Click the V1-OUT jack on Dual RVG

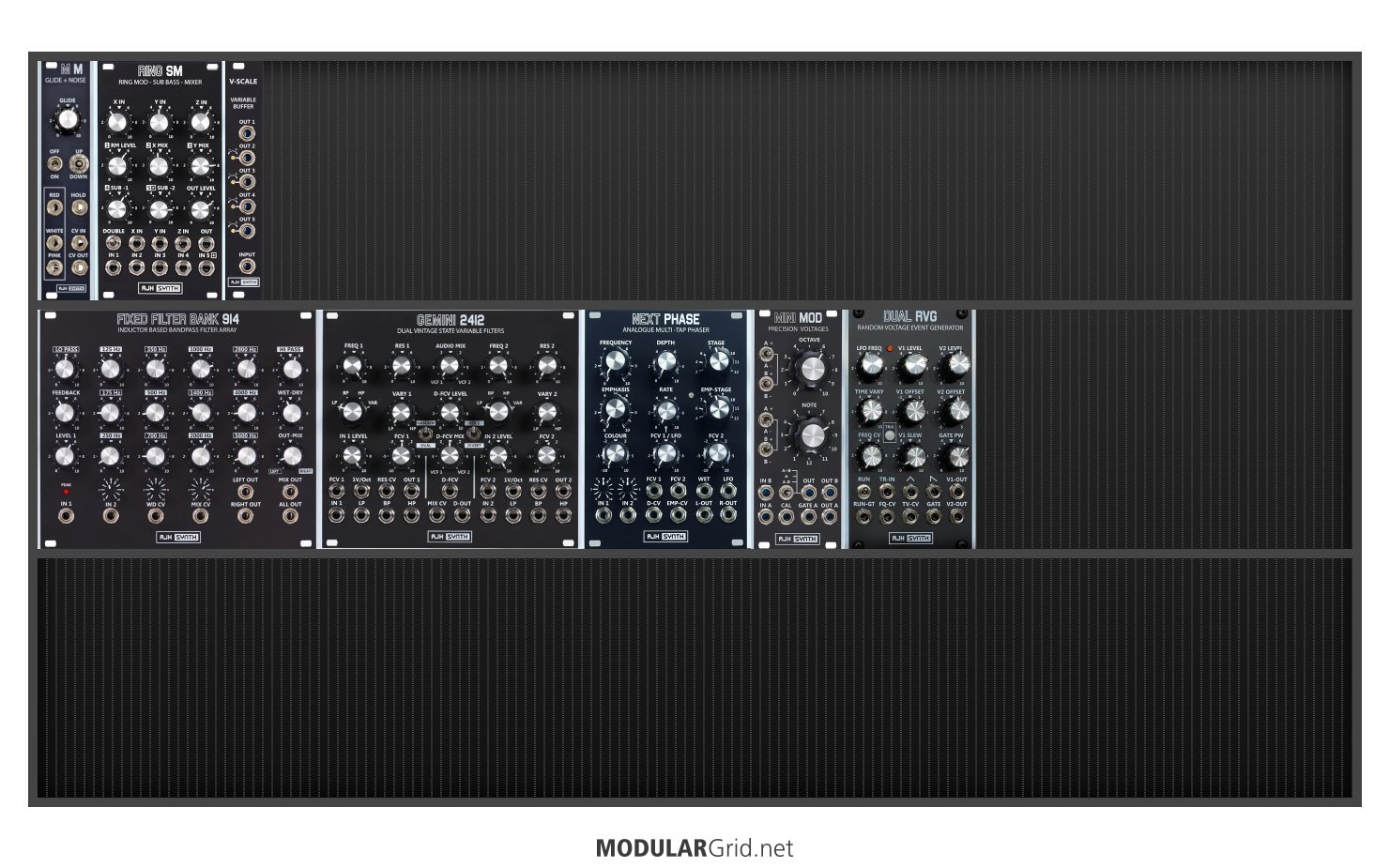(956, 491)
